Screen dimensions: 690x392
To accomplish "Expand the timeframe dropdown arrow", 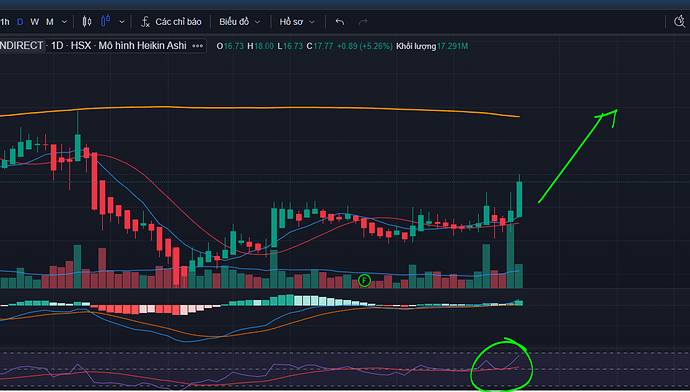I will (64, 22).
